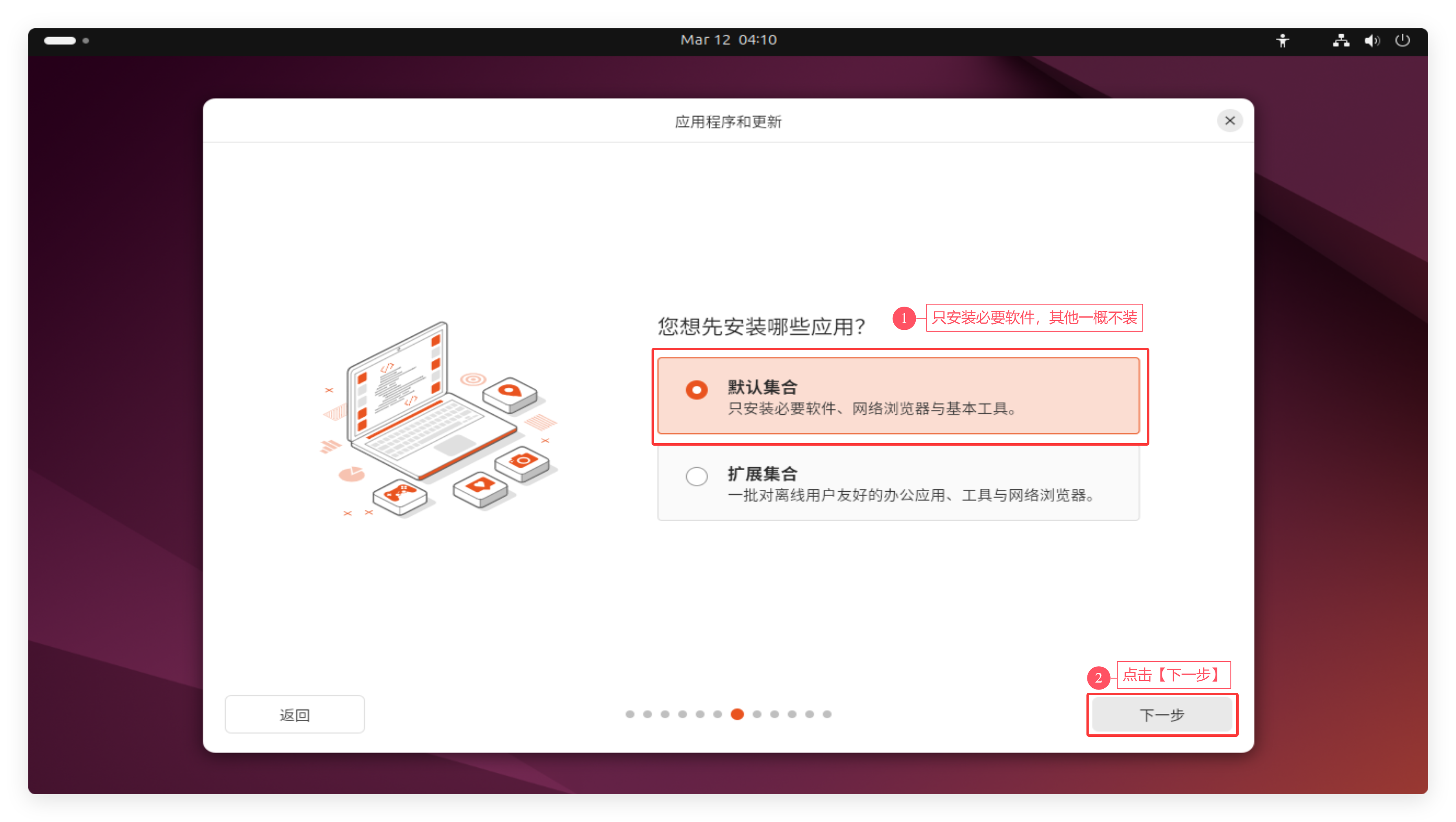Open the clock showing Mar 12 04:10
The image size is (1456, 822).
728,40
